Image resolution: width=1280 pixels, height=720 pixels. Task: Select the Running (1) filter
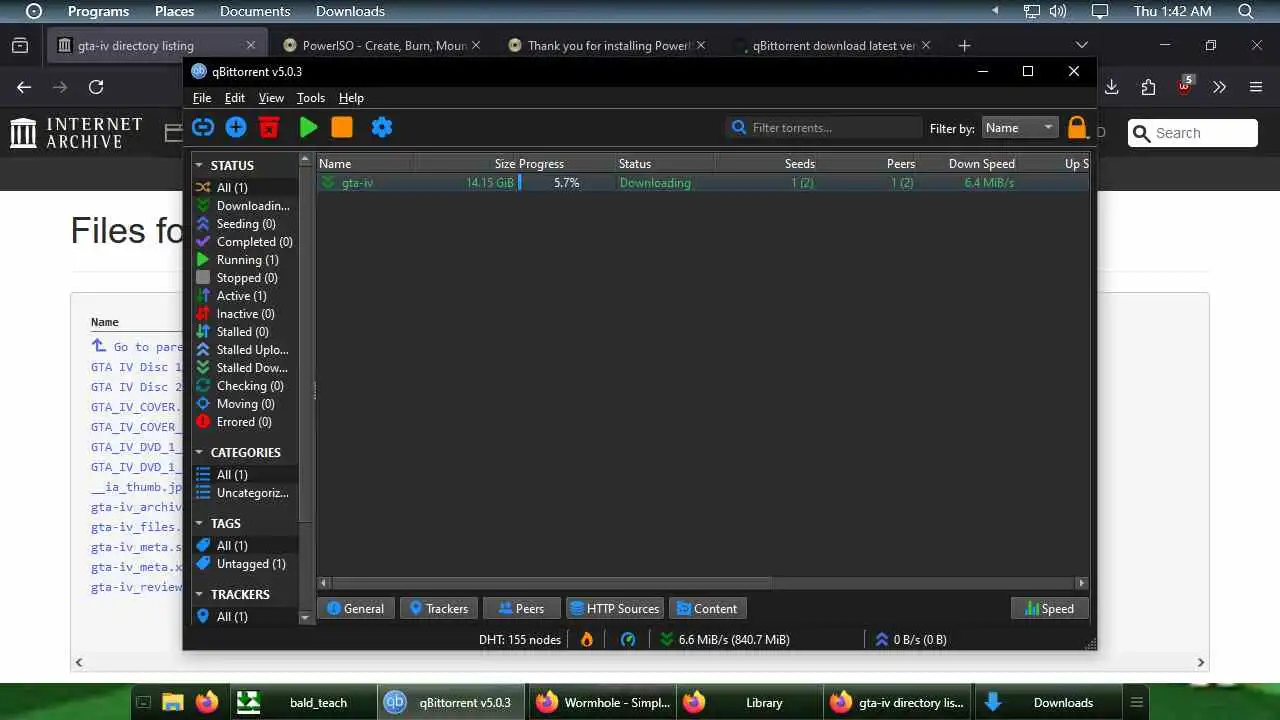coord(244,260)
